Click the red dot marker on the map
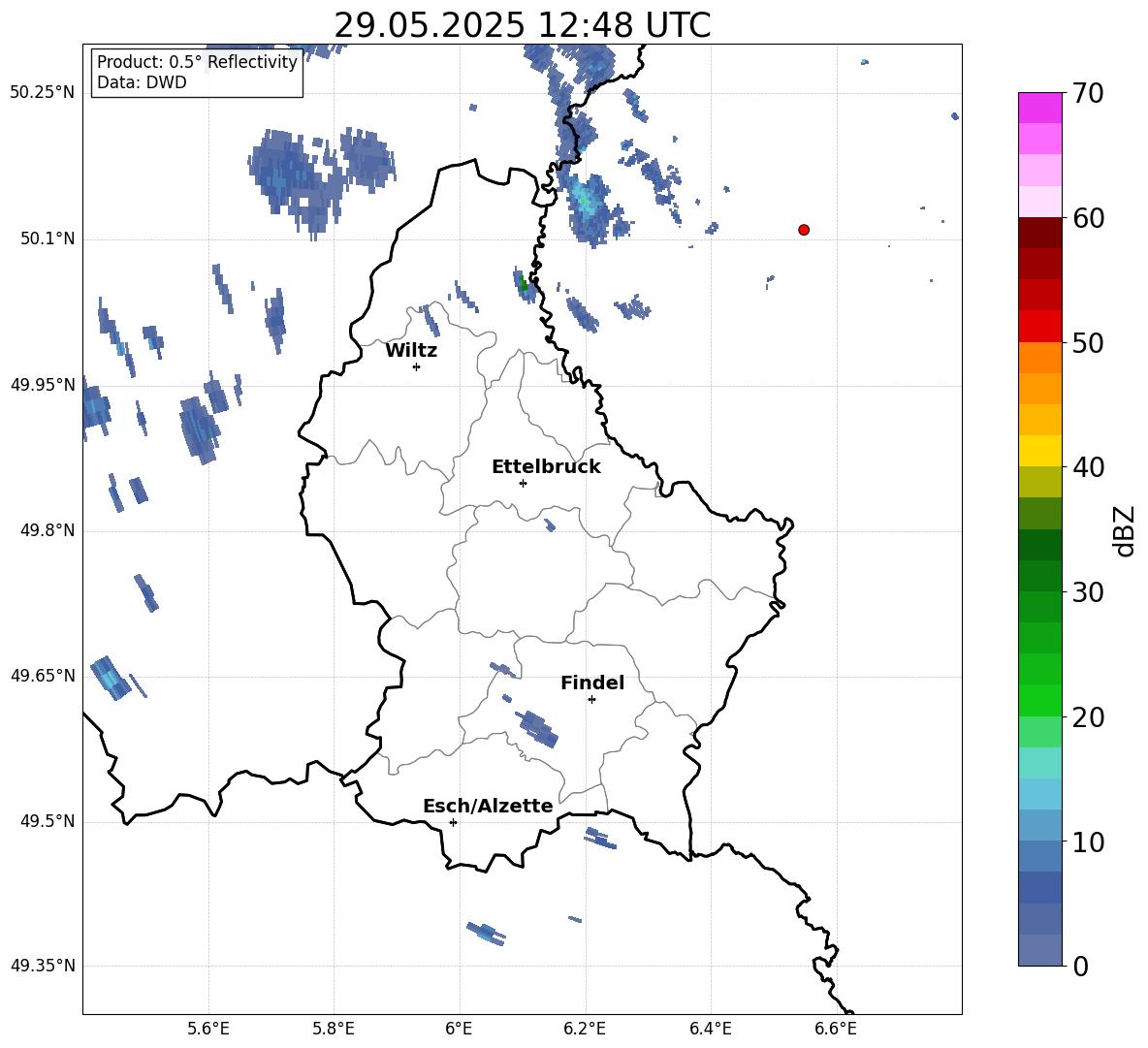1148x1048 pixels. [x=804, y=230]
